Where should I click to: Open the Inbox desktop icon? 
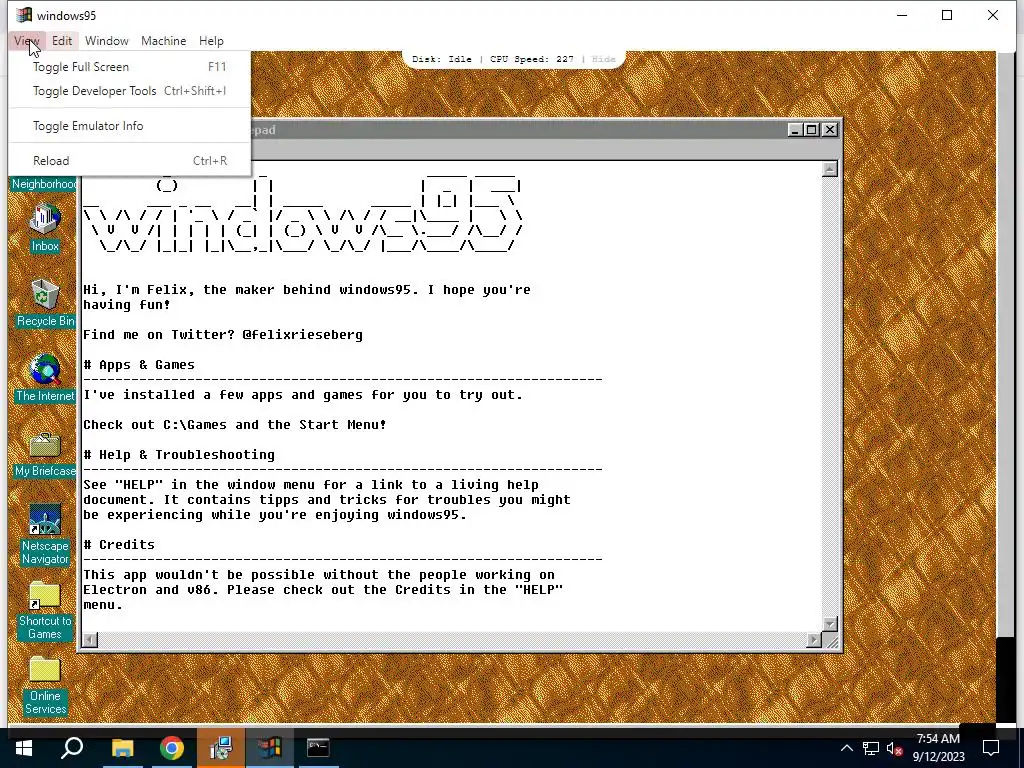tap(44, 227)
